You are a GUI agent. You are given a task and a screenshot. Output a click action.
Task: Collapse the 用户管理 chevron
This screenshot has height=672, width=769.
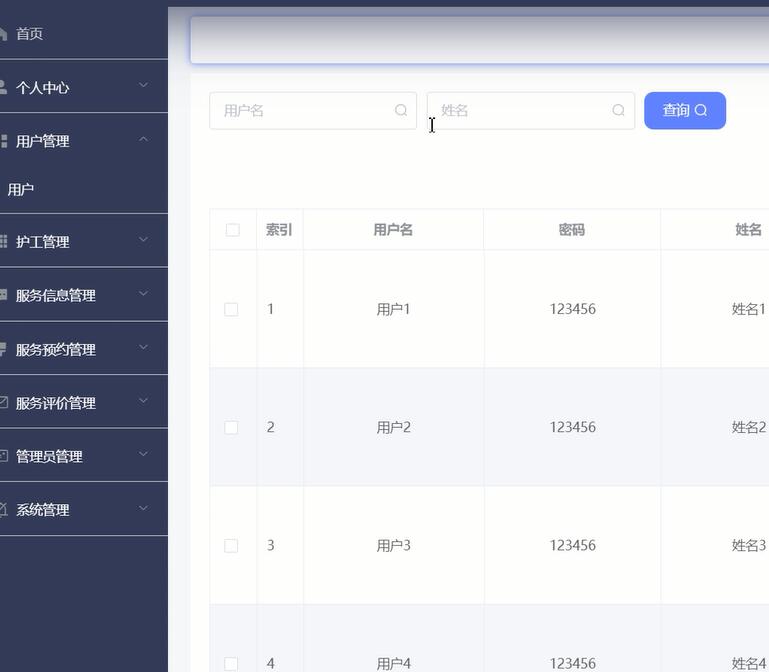[x=143, y=139]
